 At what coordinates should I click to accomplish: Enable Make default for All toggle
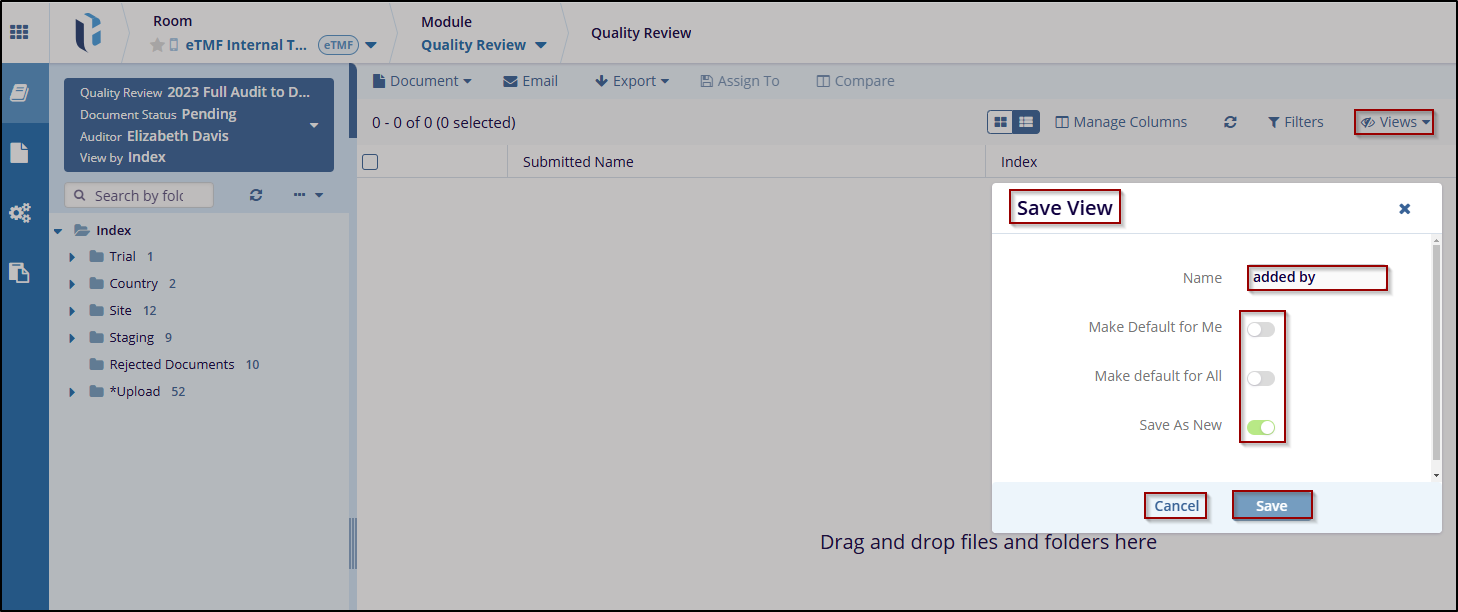coord(1260,378)
